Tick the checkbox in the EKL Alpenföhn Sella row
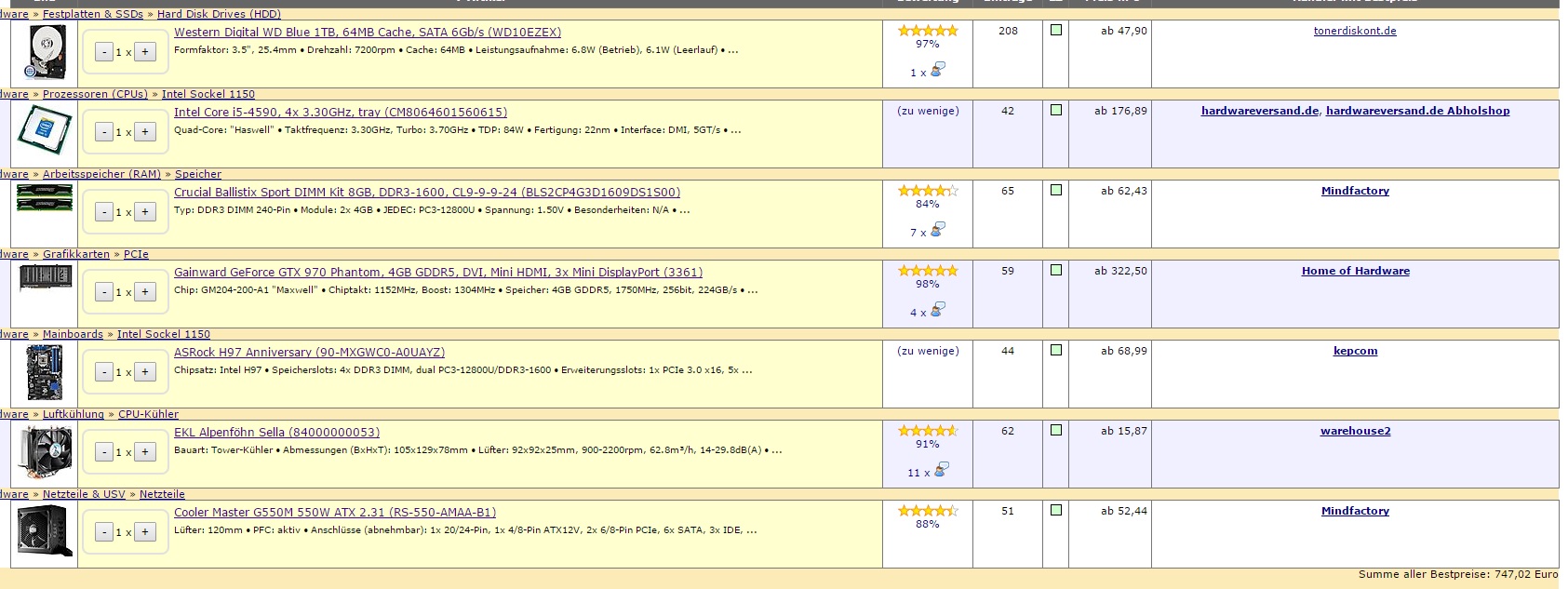Viewport: 1568px width, 589px height. click(1056, 431)
